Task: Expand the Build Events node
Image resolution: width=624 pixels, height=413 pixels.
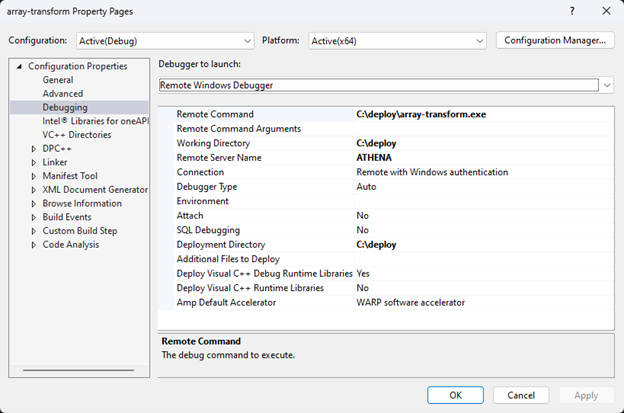Action: coord(34,217)
